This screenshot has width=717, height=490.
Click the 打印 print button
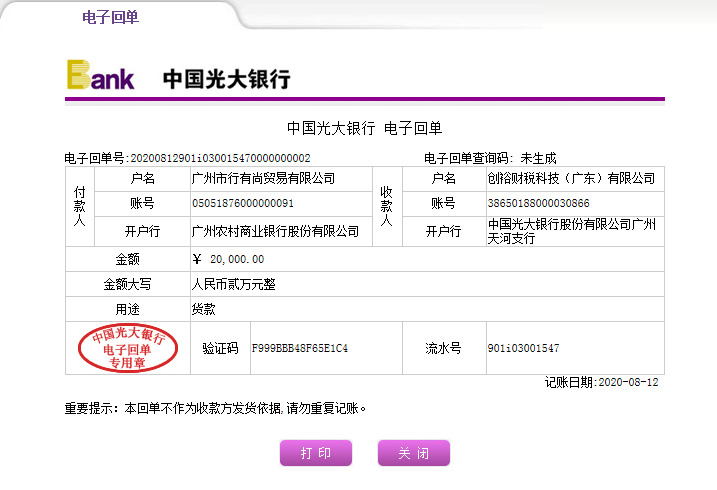(316, 453)
